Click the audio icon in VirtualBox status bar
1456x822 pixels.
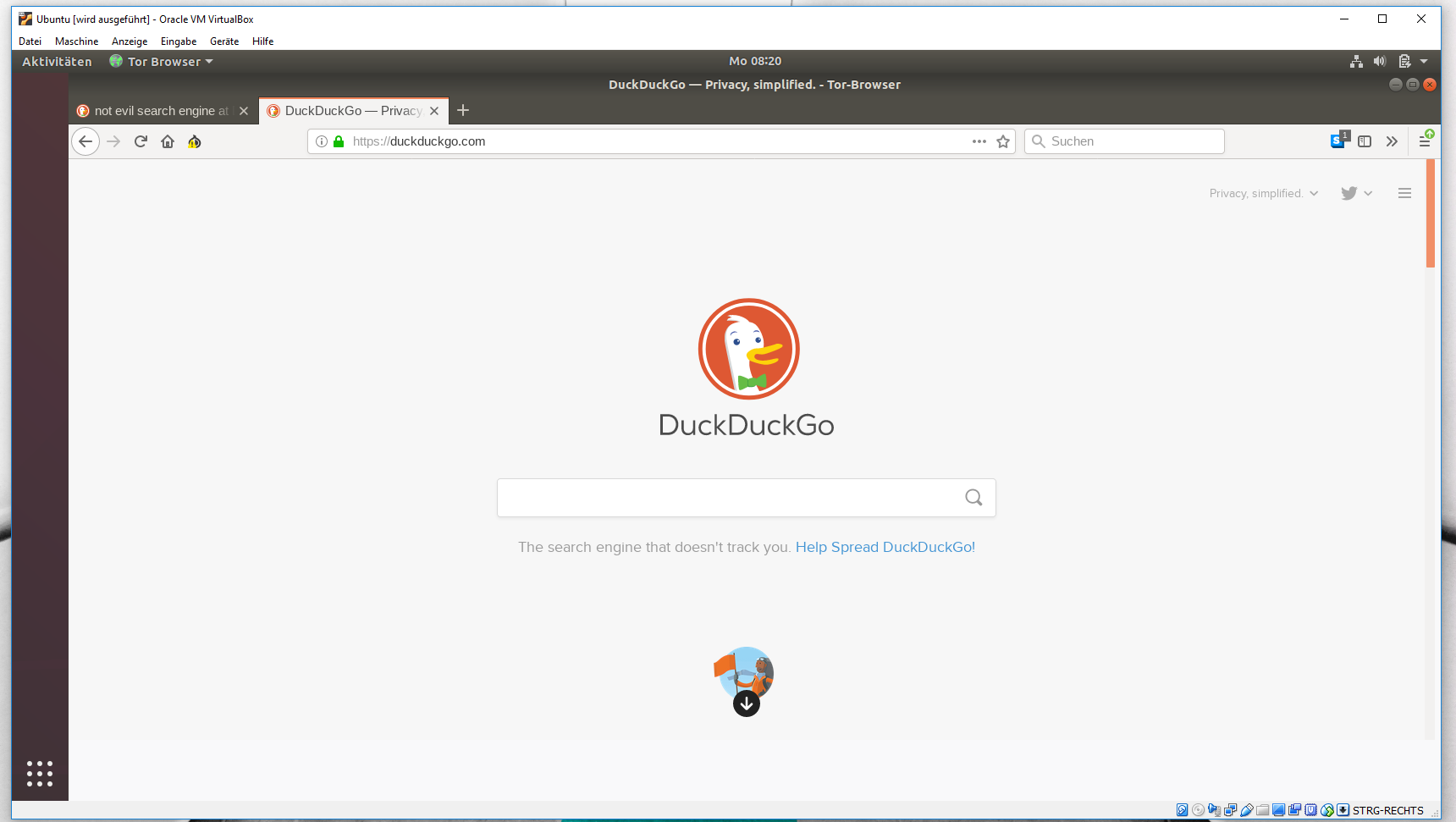(x=1214, y=810)
